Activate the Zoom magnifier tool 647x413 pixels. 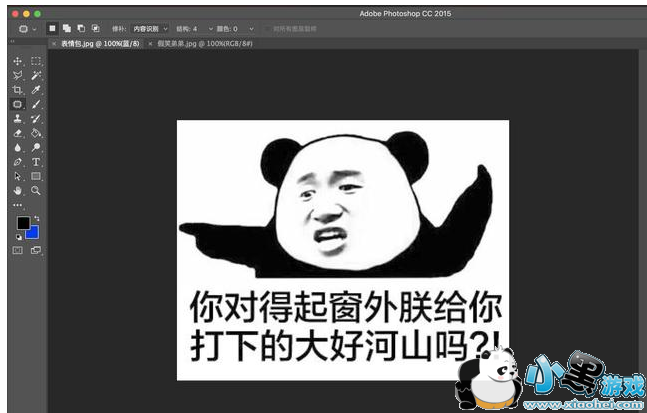click(x=36, y=190)
